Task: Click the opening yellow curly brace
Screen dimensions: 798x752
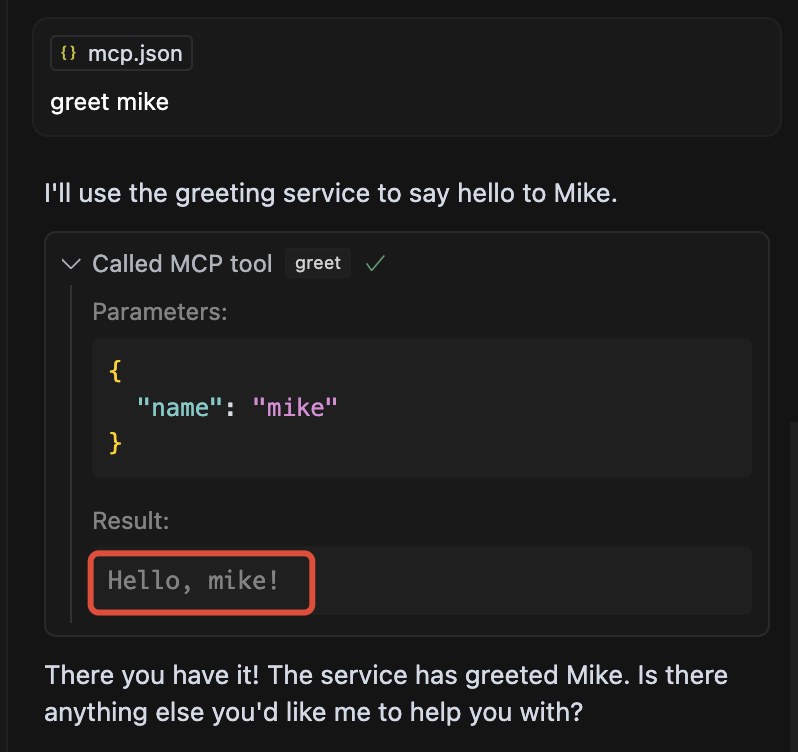Action: click(115, 371)
